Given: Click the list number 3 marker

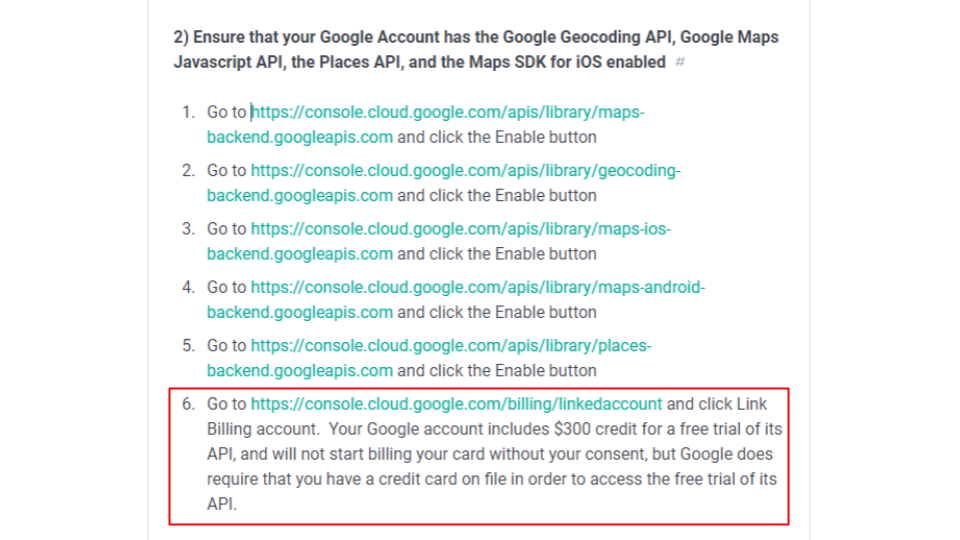Looking at the screenshot, I should (x=188, y=228).
